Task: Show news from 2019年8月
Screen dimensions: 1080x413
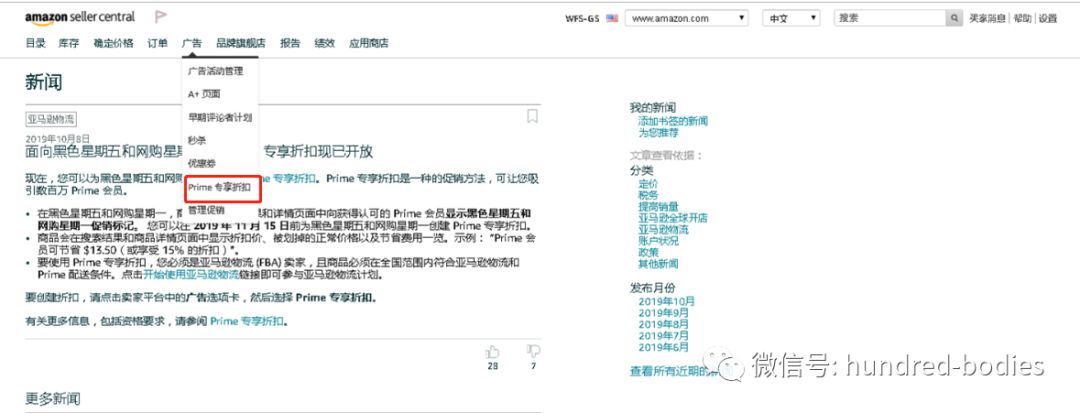Action: 664,324
